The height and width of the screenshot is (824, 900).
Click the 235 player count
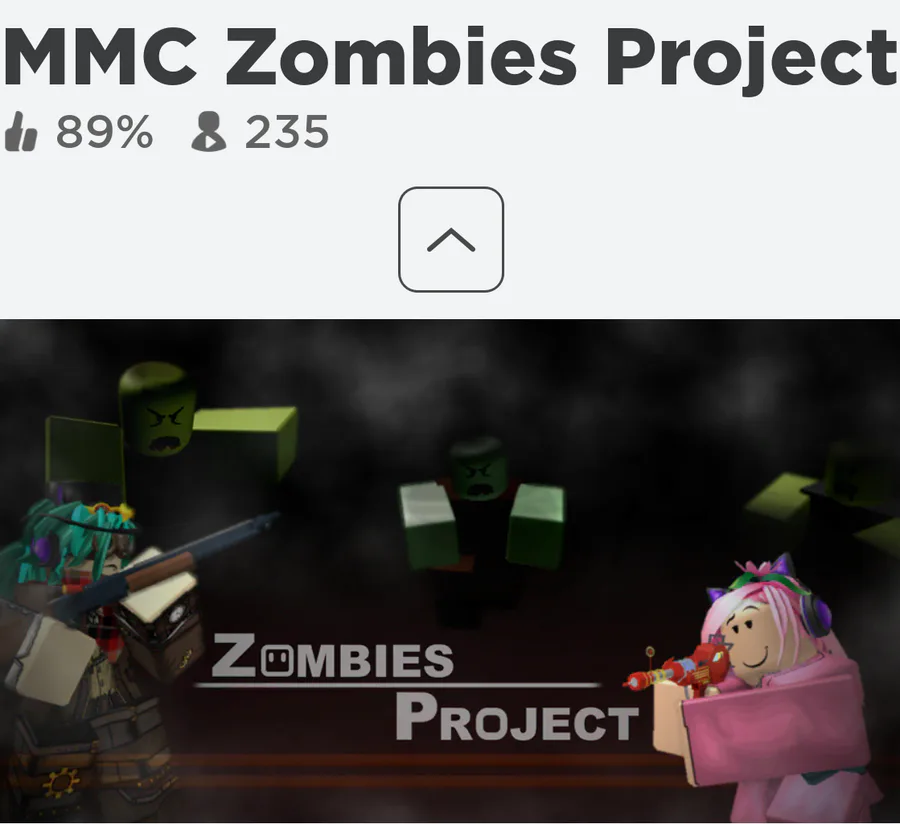click(x=286, y=132)
